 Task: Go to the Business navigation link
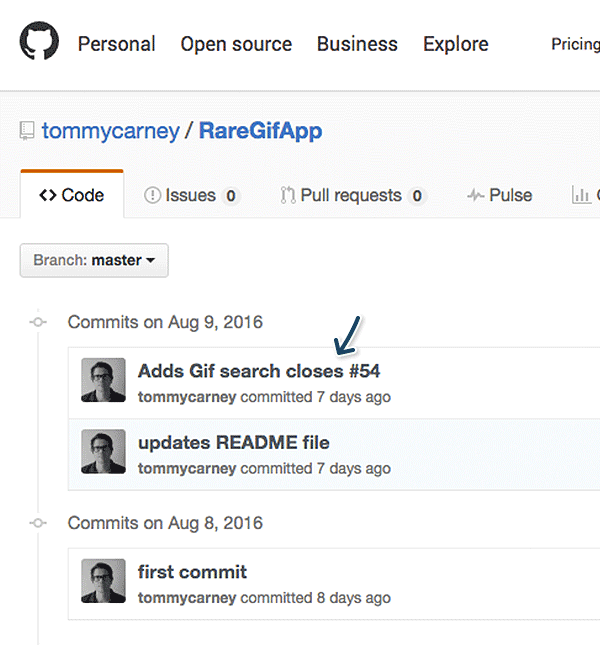pos(357,44)
